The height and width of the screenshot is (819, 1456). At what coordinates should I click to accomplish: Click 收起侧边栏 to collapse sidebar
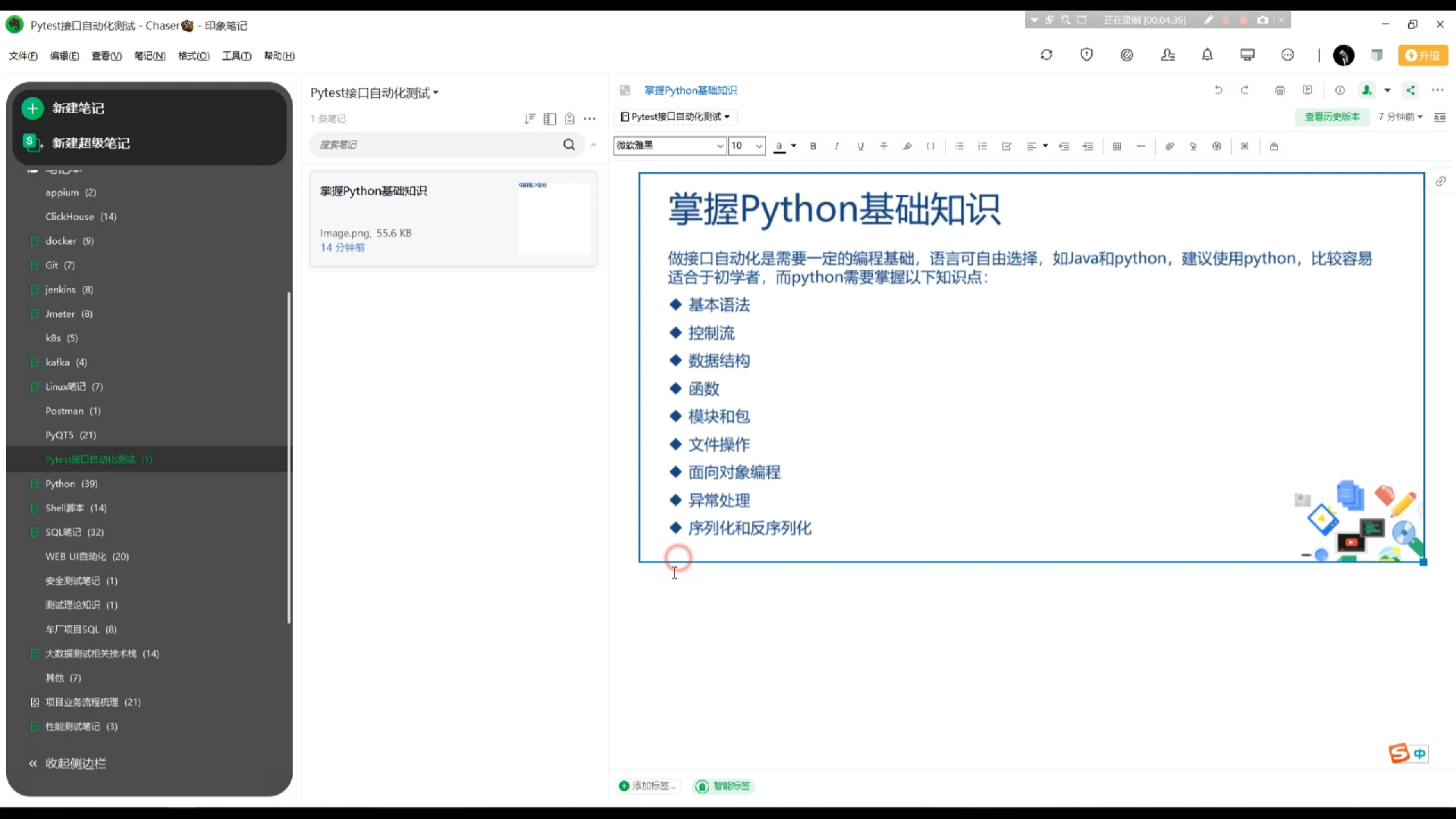point(67,764)
